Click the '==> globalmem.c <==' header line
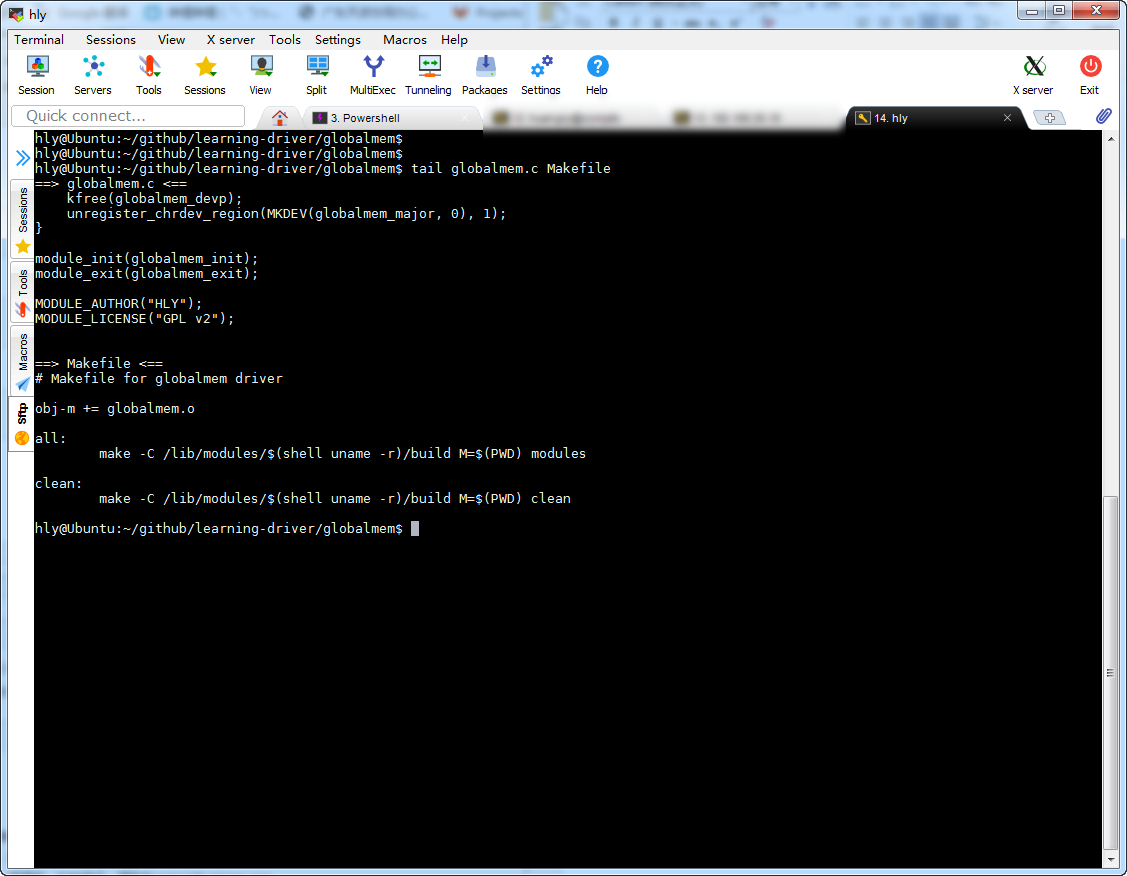Viewport: 1127px width, 876px height. (111, 183)
